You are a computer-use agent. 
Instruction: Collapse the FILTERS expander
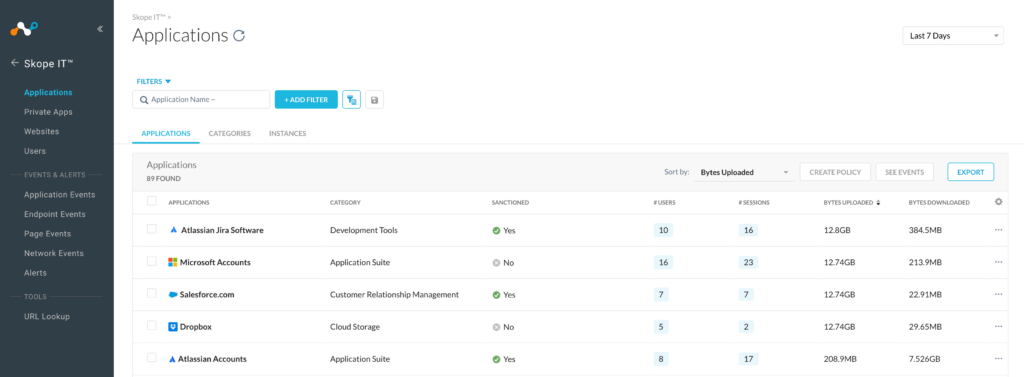[153, 82]
